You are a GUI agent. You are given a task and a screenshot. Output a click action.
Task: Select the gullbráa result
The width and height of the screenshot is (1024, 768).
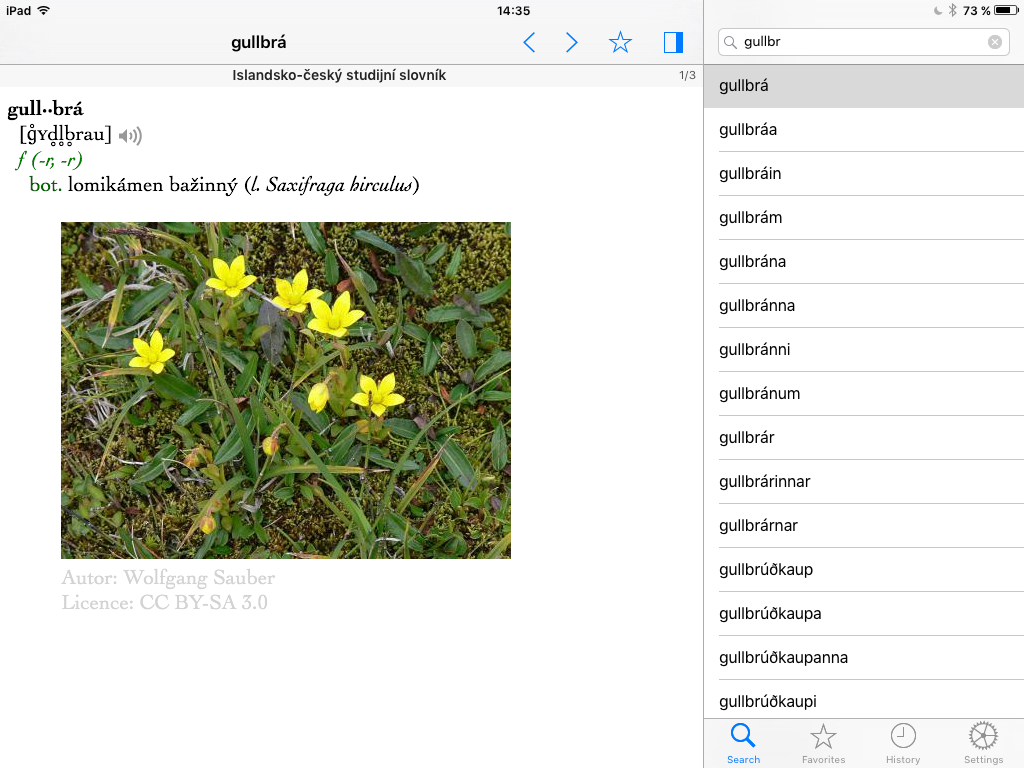[x=864, y=130]
